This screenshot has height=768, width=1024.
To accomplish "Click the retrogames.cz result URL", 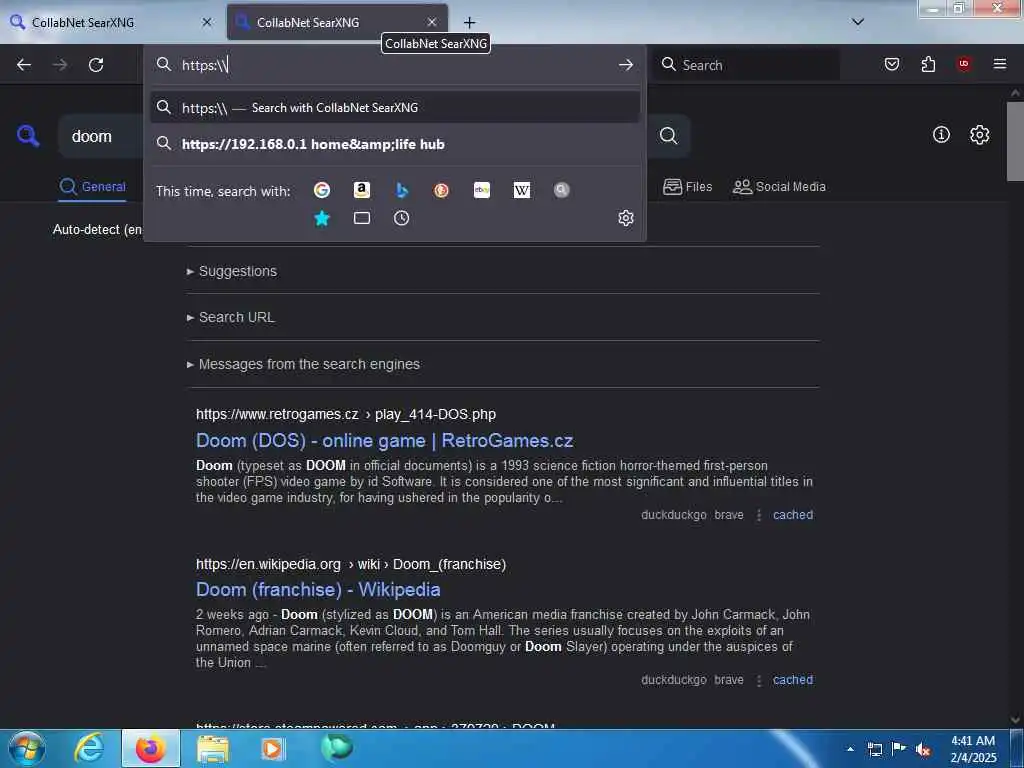I will coord(345,414).
